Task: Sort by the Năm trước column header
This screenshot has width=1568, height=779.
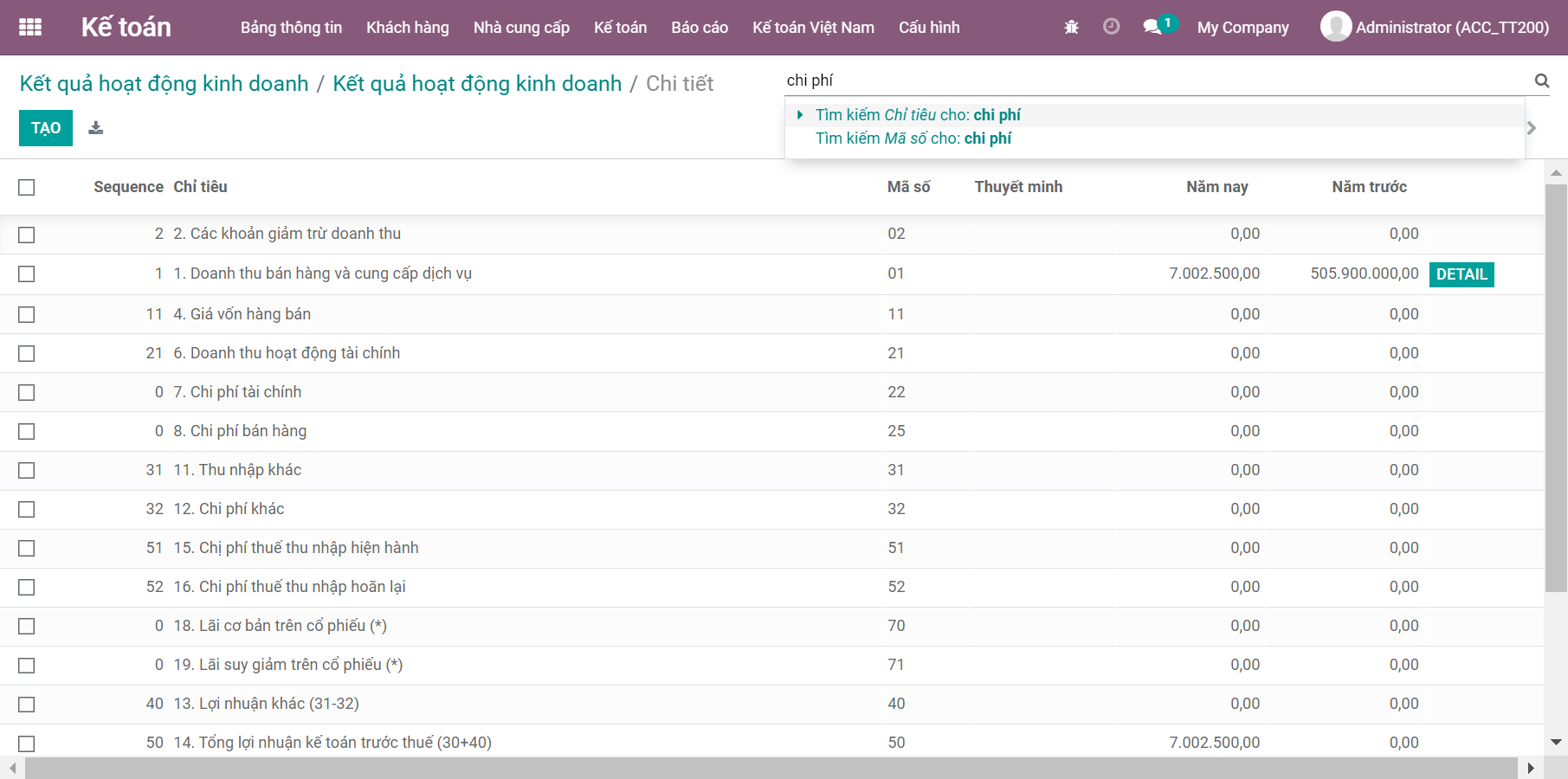Action: [x=1369, y=187]
